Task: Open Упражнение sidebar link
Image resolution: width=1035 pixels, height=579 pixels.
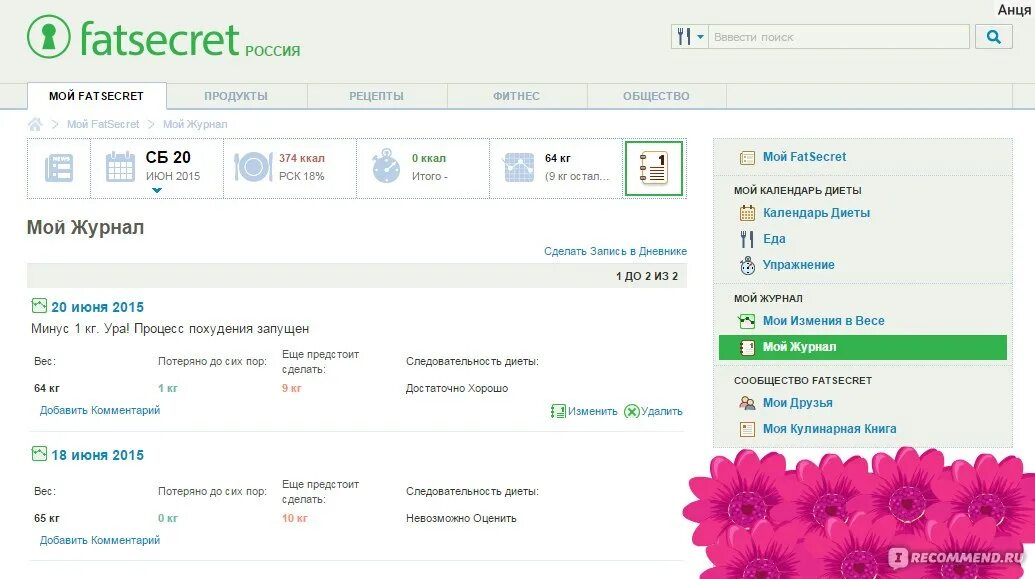Action: (x=799, y=265)
